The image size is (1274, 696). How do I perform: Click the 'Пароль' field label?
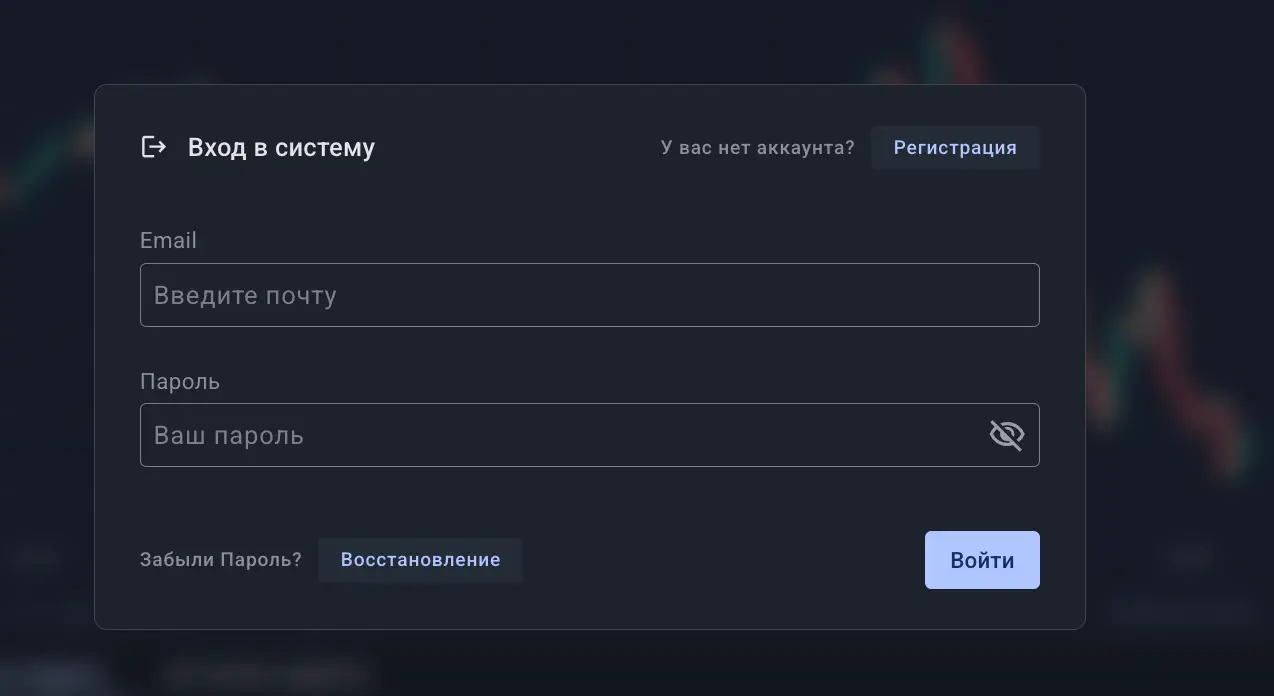(x=180, y=381)
